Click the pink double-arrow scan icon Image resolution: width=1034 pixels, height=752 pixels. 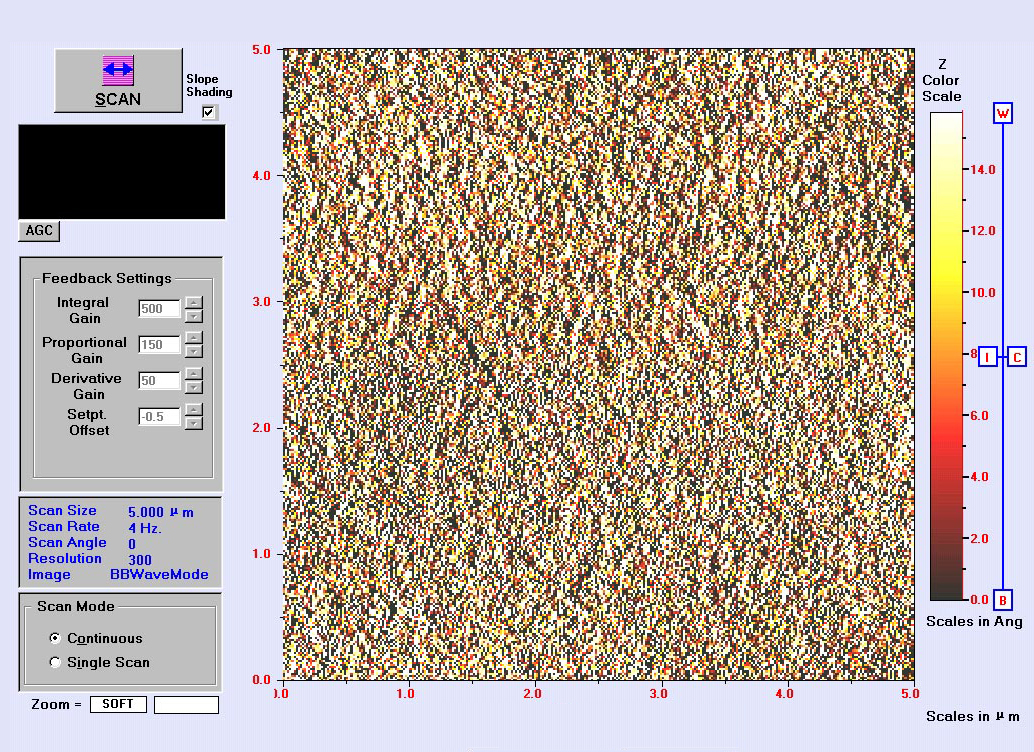(118, 70)
